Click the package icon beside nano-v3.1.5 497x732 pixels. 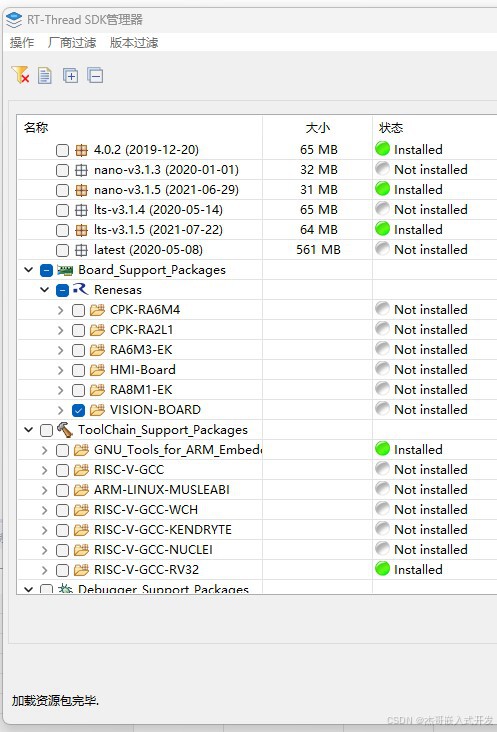81,190
